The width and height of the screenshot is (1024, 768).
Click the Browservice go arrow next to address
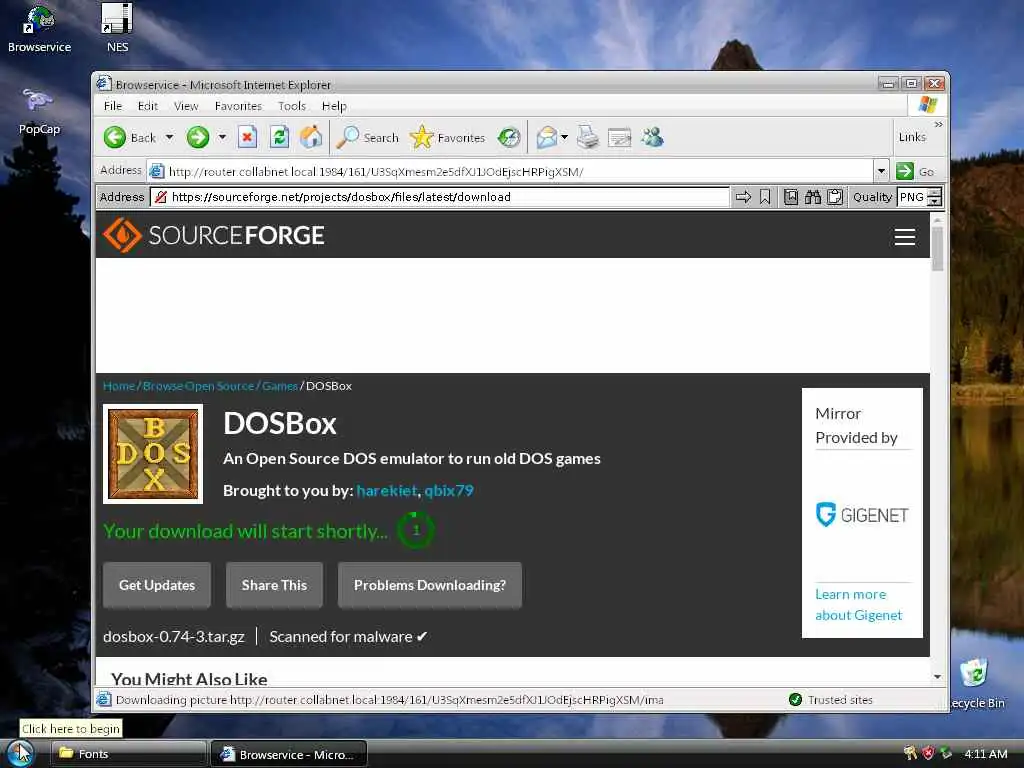point(743,197)
